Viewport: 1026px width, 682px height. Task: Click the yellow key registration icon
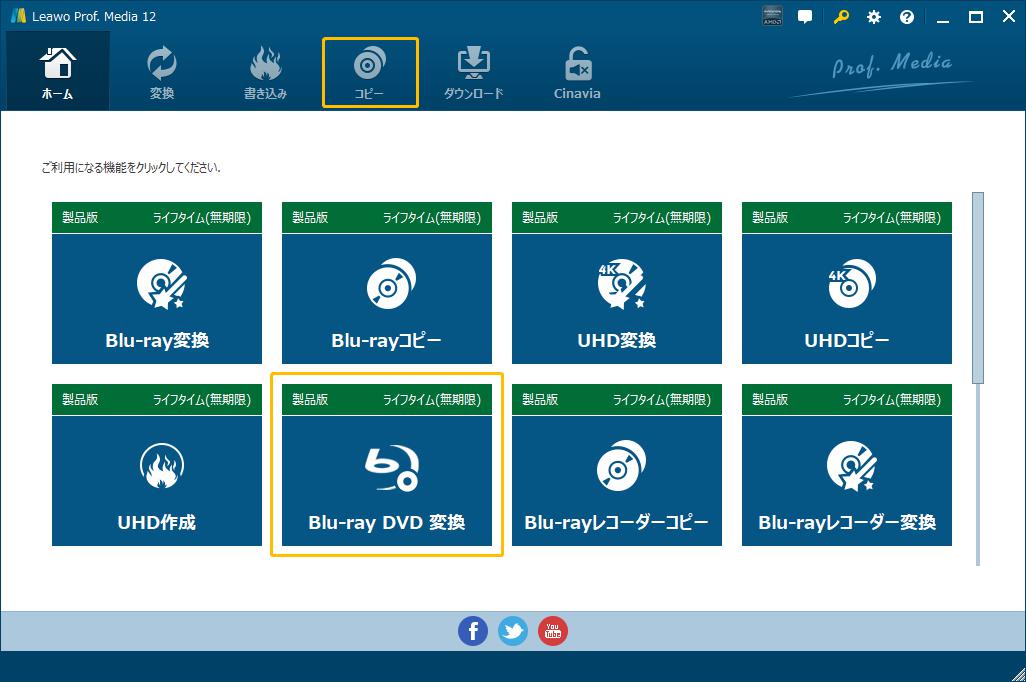pyautogui.click(x=841, y=17)
